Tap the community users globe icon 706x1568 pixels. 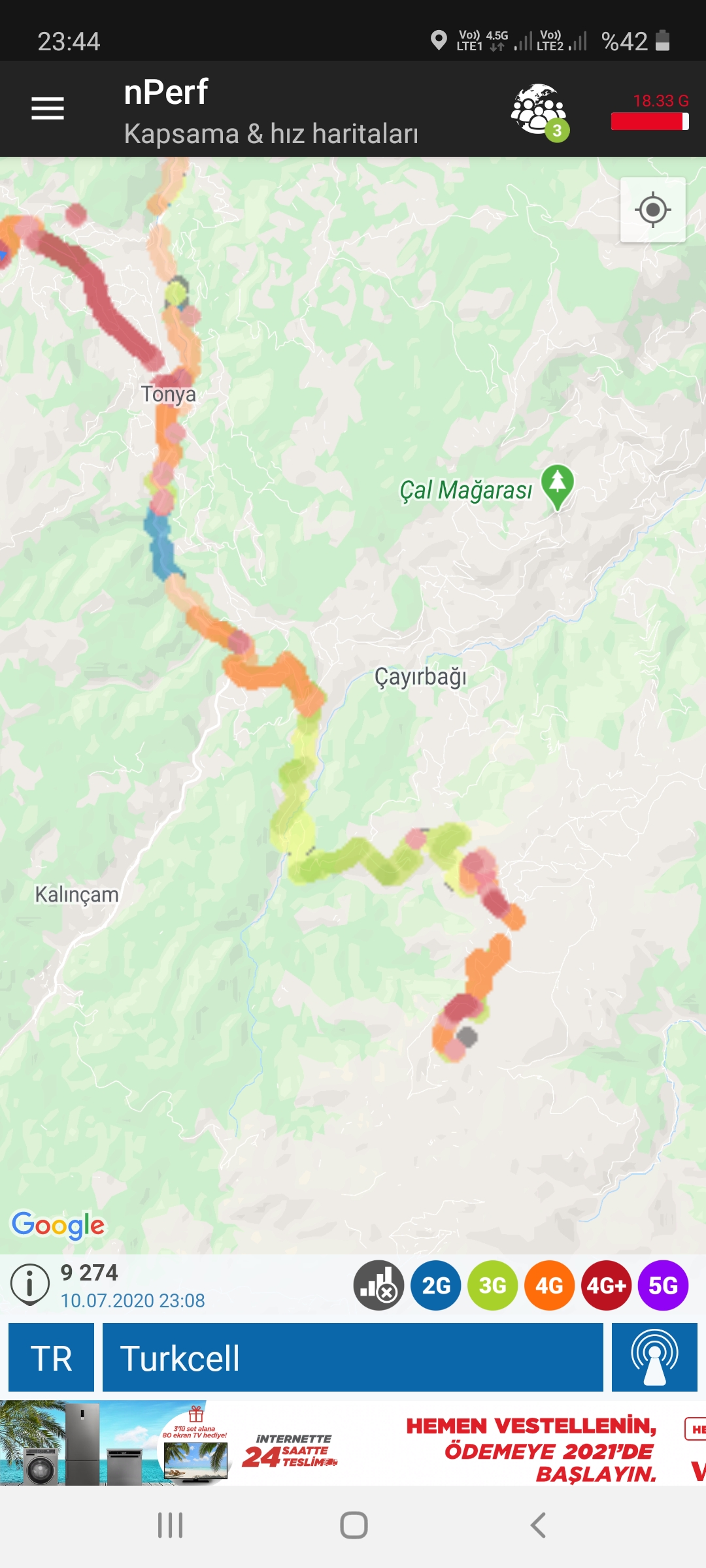540,112
